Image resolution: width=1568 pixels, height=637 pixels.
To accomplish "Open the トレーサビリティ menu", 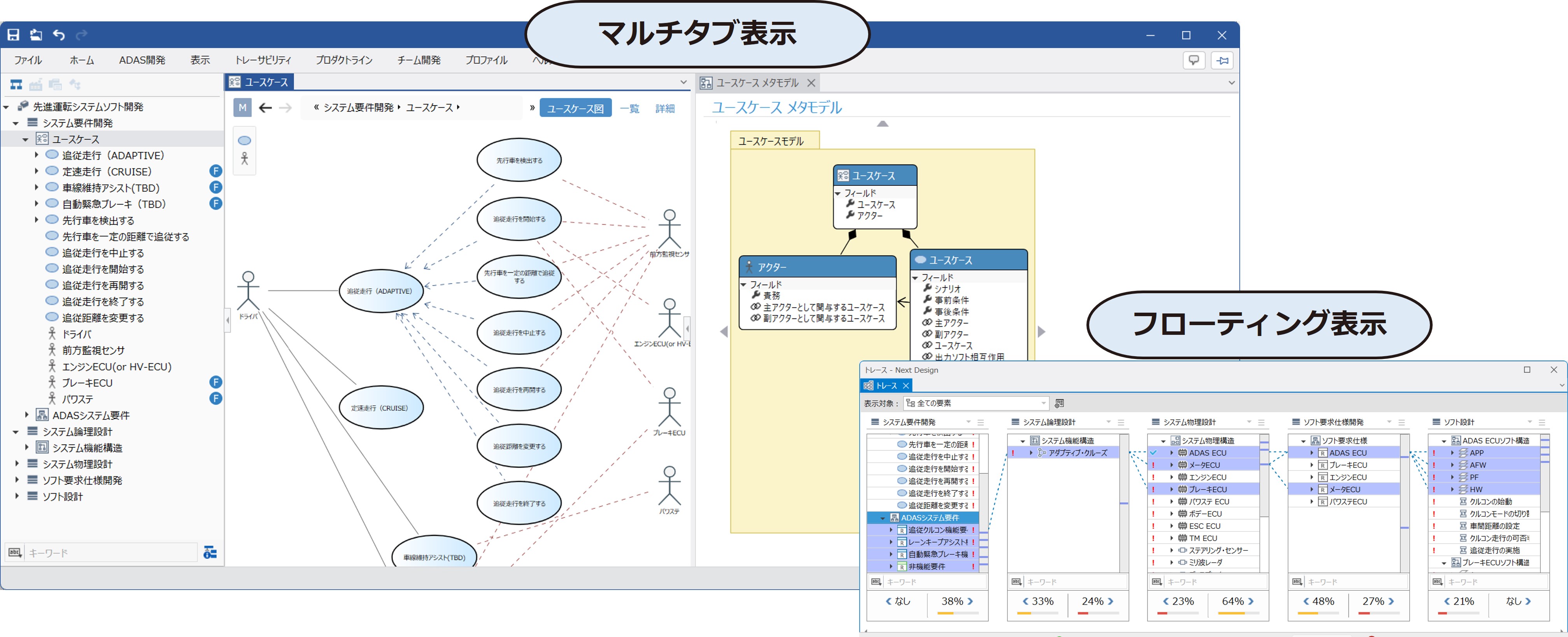I will pyautogui.click(x=263, y=60).
